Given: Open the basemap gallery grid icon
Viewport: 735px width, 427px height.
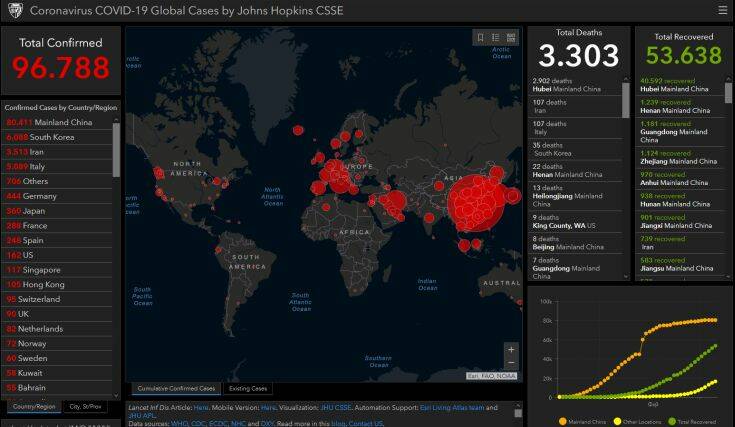Looking at the screenshot, I should 511,38.
